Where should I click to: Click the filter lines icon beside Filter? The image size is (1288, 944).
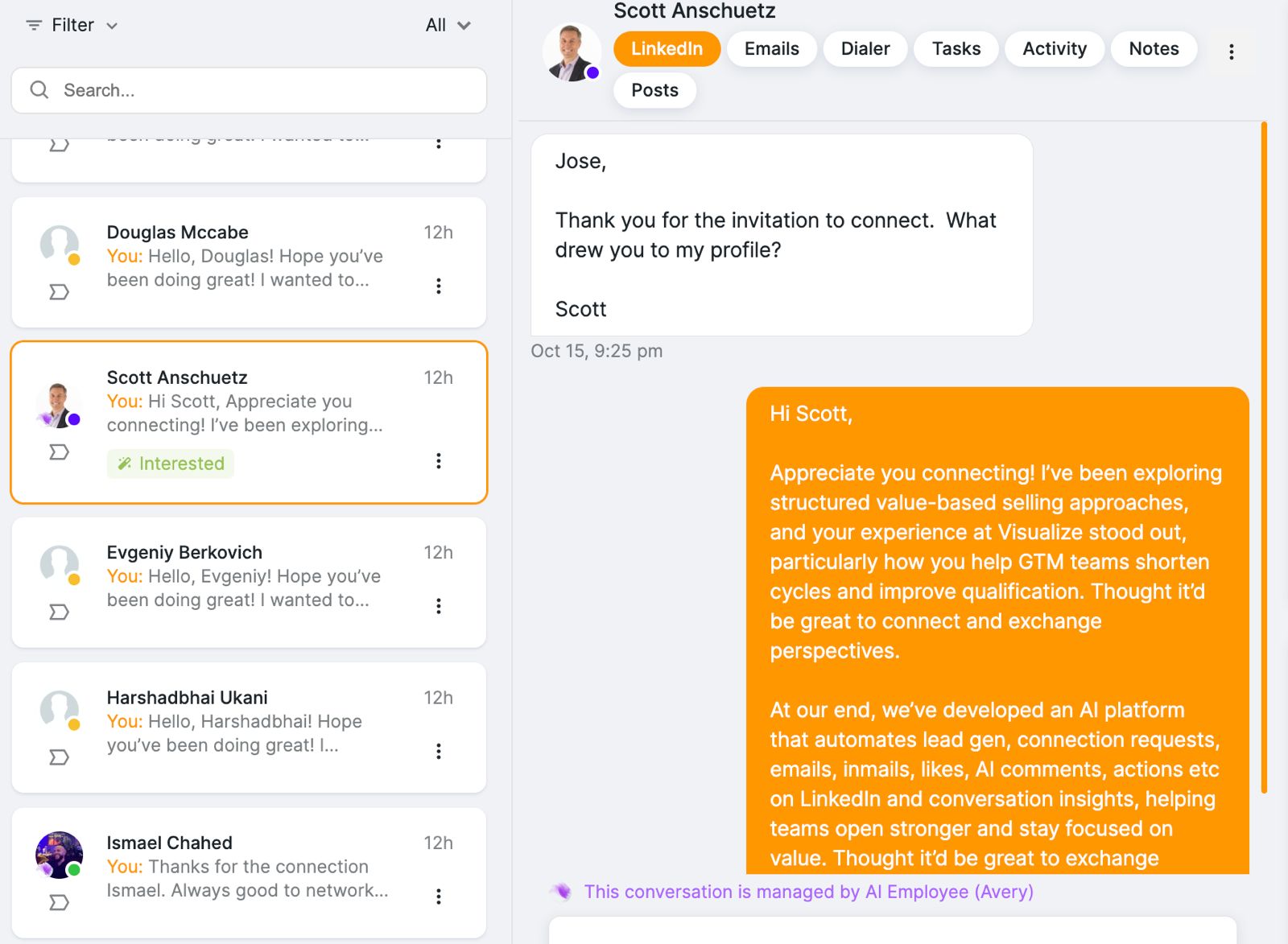pyautogui.click(x=33, y=25)
